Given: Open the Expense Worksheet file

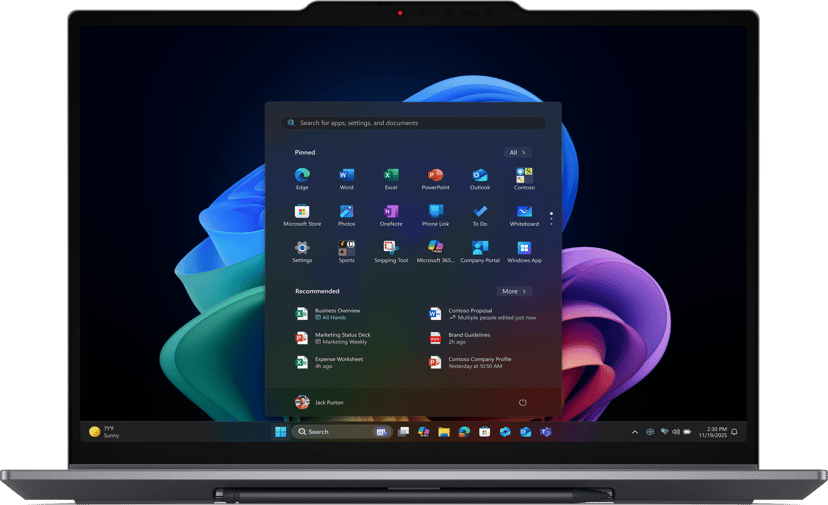Looking at the screenshot, I should click(x=330, y=362).
